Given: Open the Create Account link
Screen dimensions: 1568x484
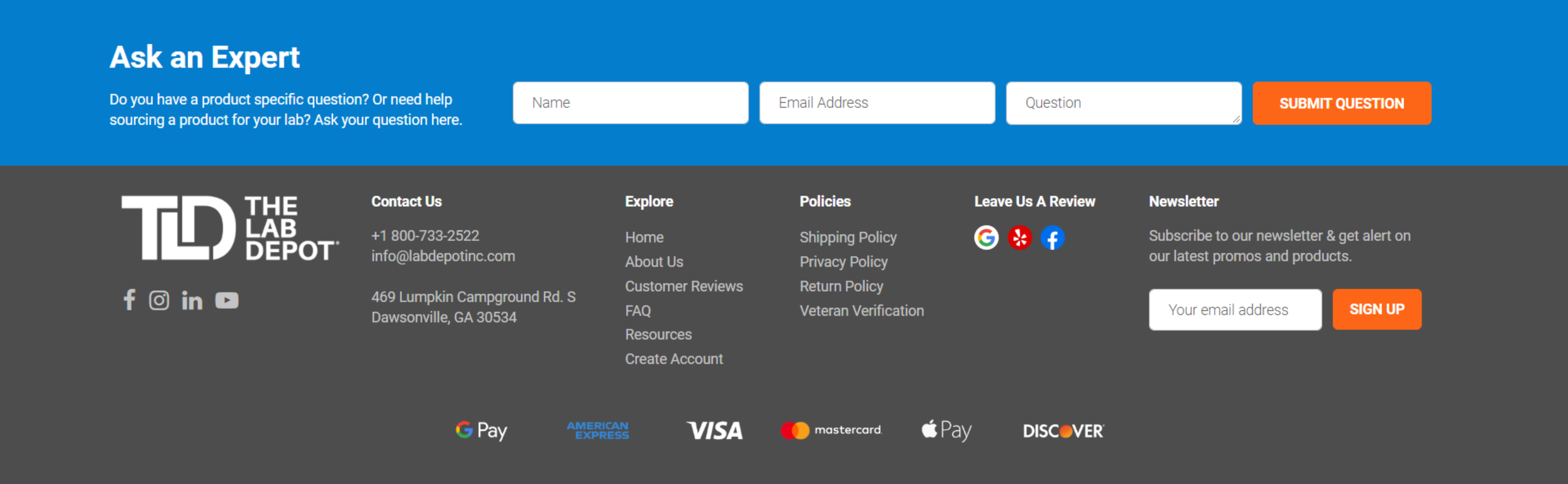Looking at the screenshot, I should click(x=674, y=359).
